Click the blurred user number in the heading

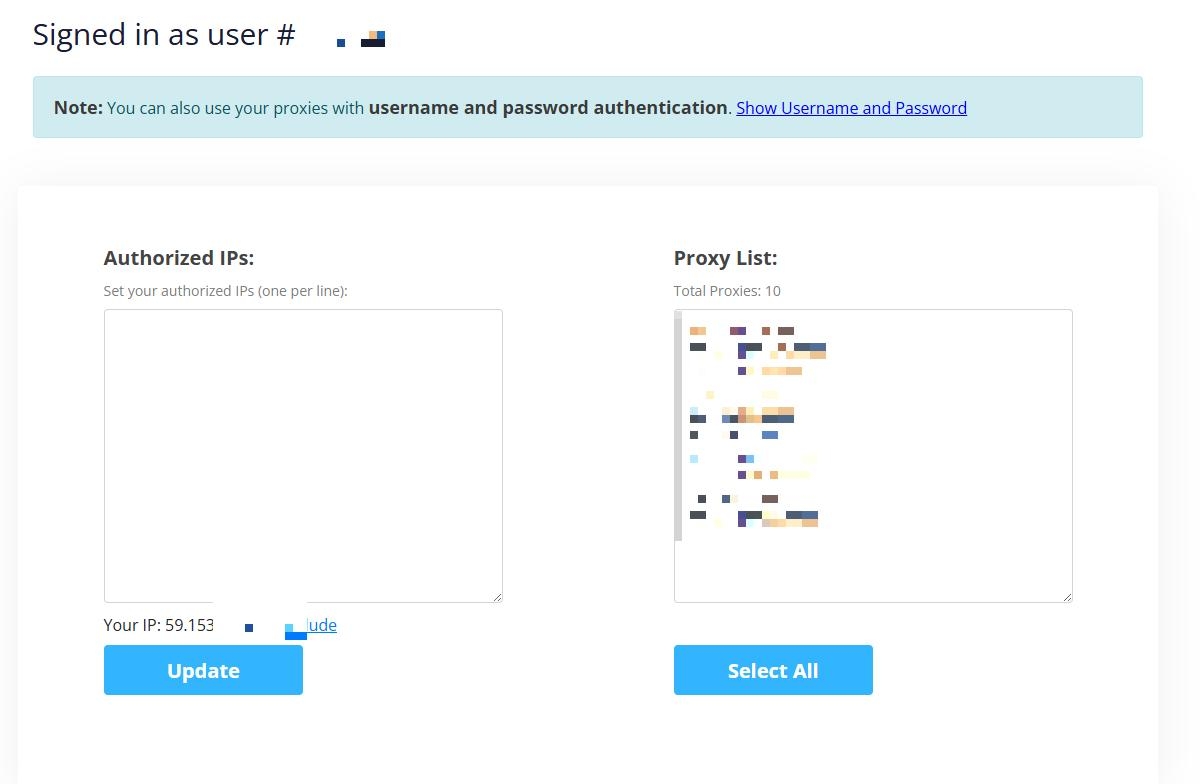coord(361,39)
